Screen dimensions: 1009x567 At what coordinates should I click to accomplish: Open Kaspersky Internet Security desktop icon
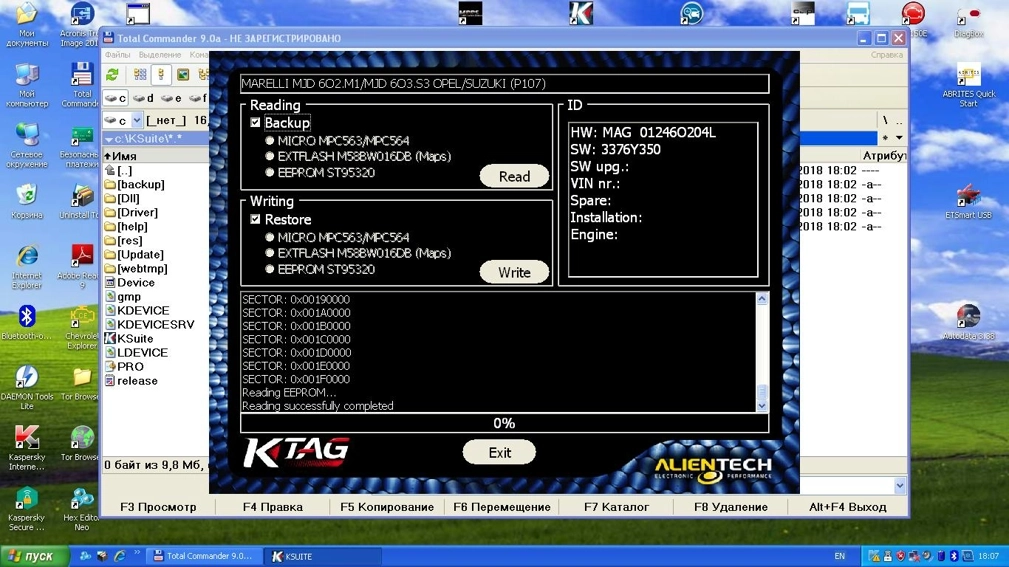[x=26, y=449]
